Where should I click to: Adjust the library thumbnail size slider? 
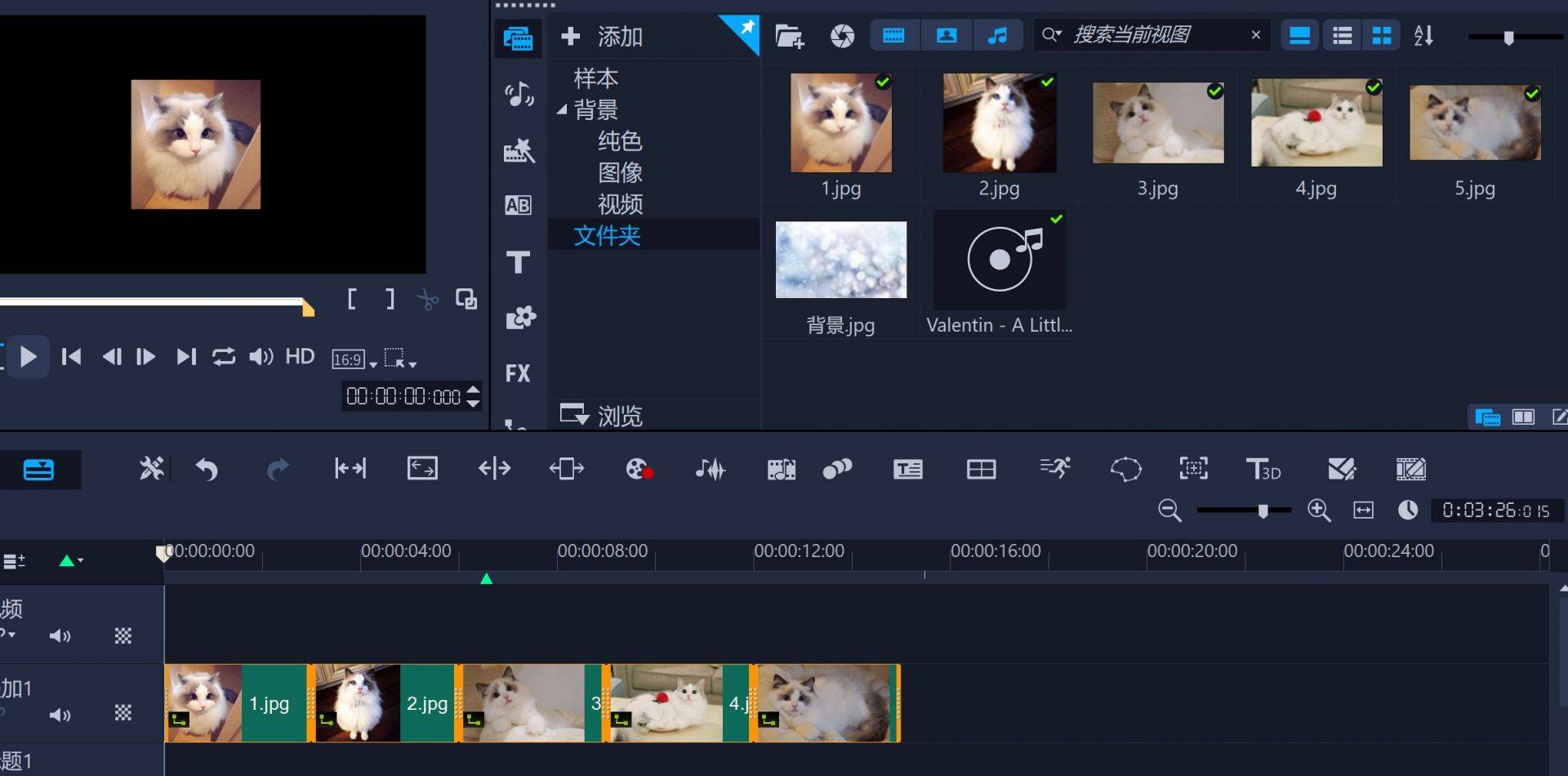pyautogui.click(x=1508, y=38)
